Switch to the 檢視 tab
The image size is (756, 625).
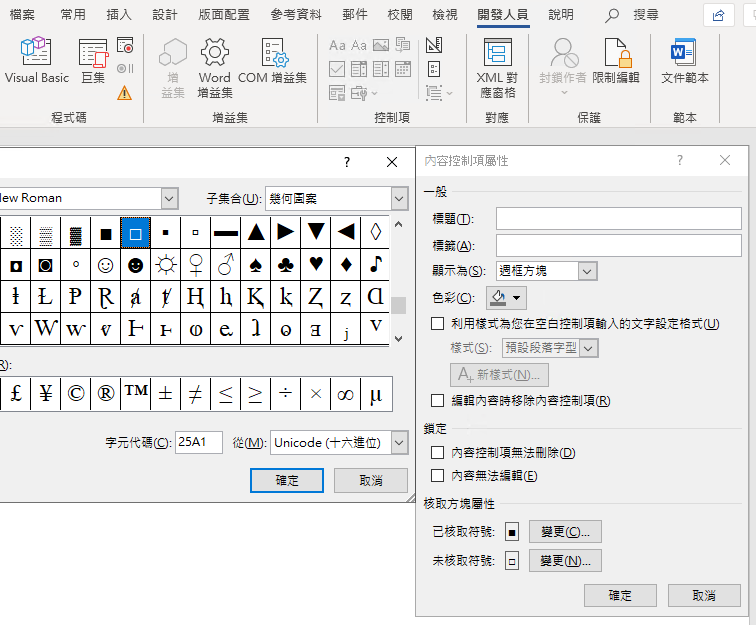[x=445, y=14]
